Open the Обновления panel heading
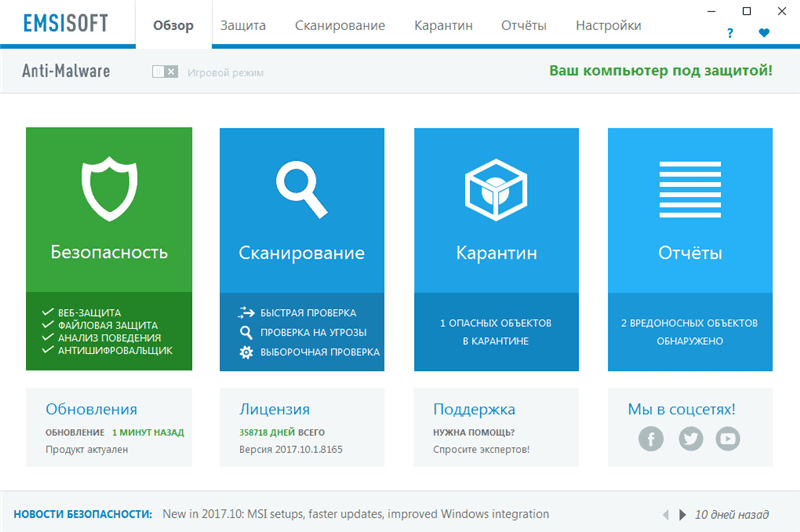Viewport: 800px width, 532px height. [91, 409]
